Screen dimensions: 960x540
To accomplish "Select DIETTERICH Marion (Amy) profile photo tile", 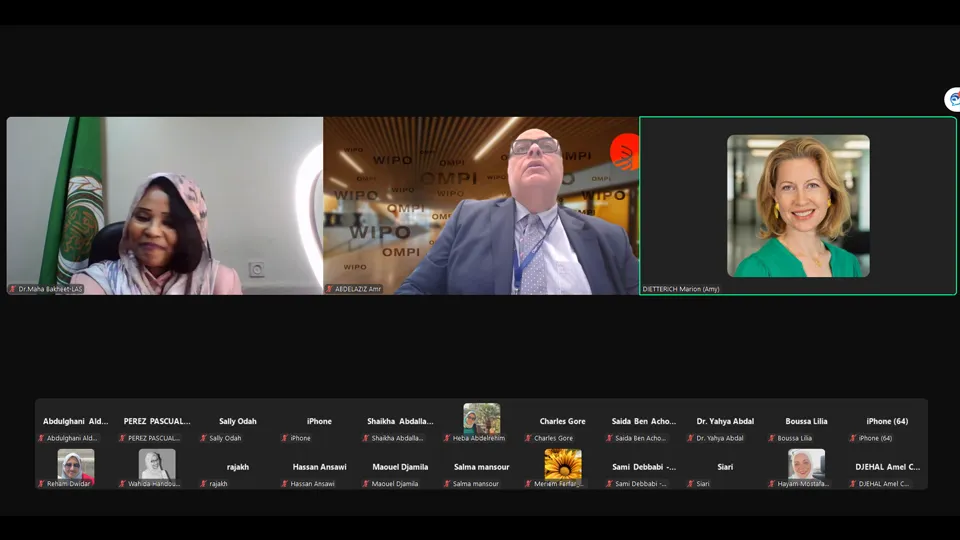I will pyautogui.click(x=798, y=206).
